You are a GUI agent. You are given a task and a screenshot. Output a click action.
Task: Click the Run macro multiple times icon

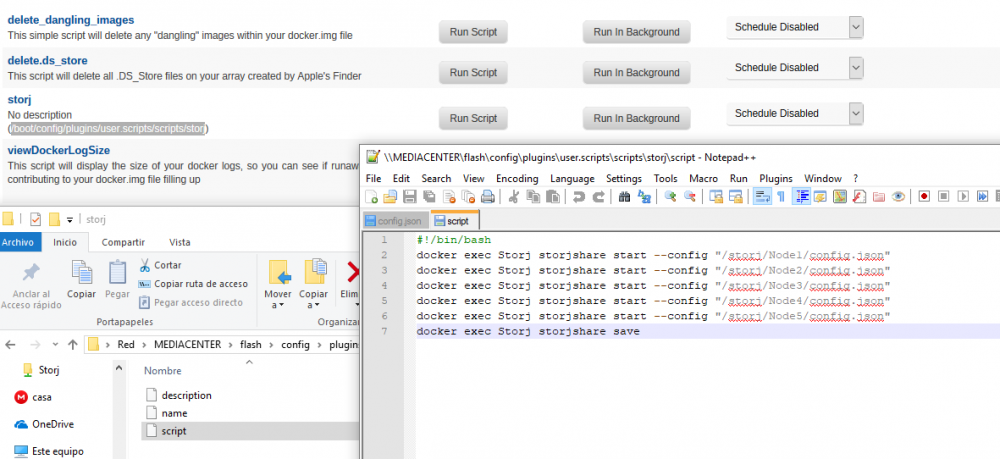pos(982,196)
